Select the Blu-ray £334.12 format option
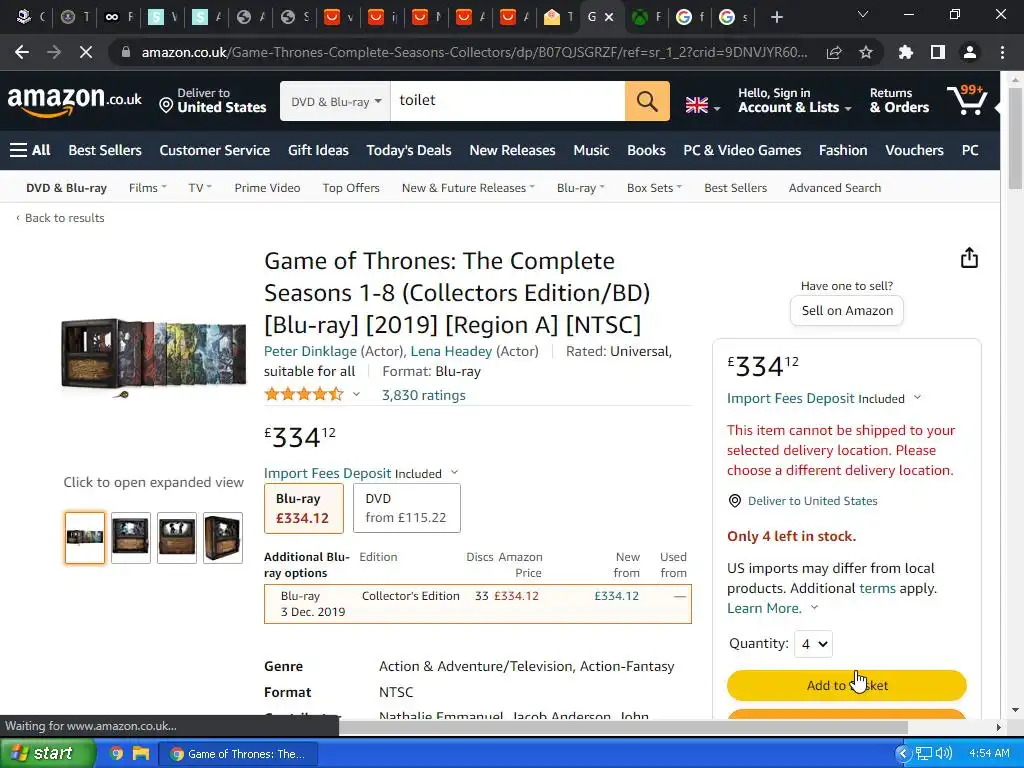 tap(304, 509)
